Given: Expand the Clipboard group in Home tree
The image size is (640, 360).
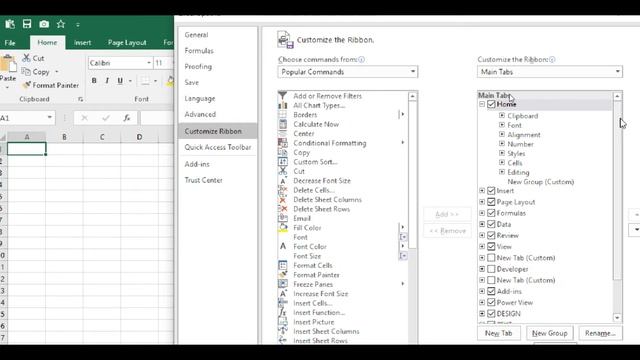Looking at the screenshot, I should 502,116.
